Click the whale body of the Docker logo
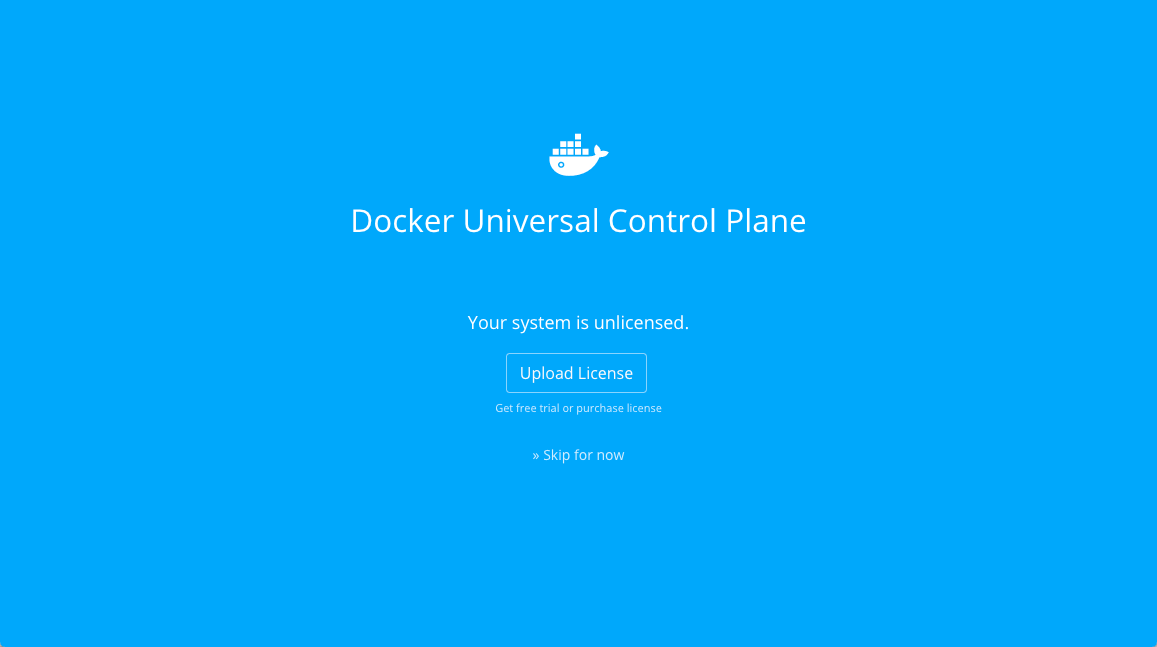 pyautogui.click(x=574, y=166)
